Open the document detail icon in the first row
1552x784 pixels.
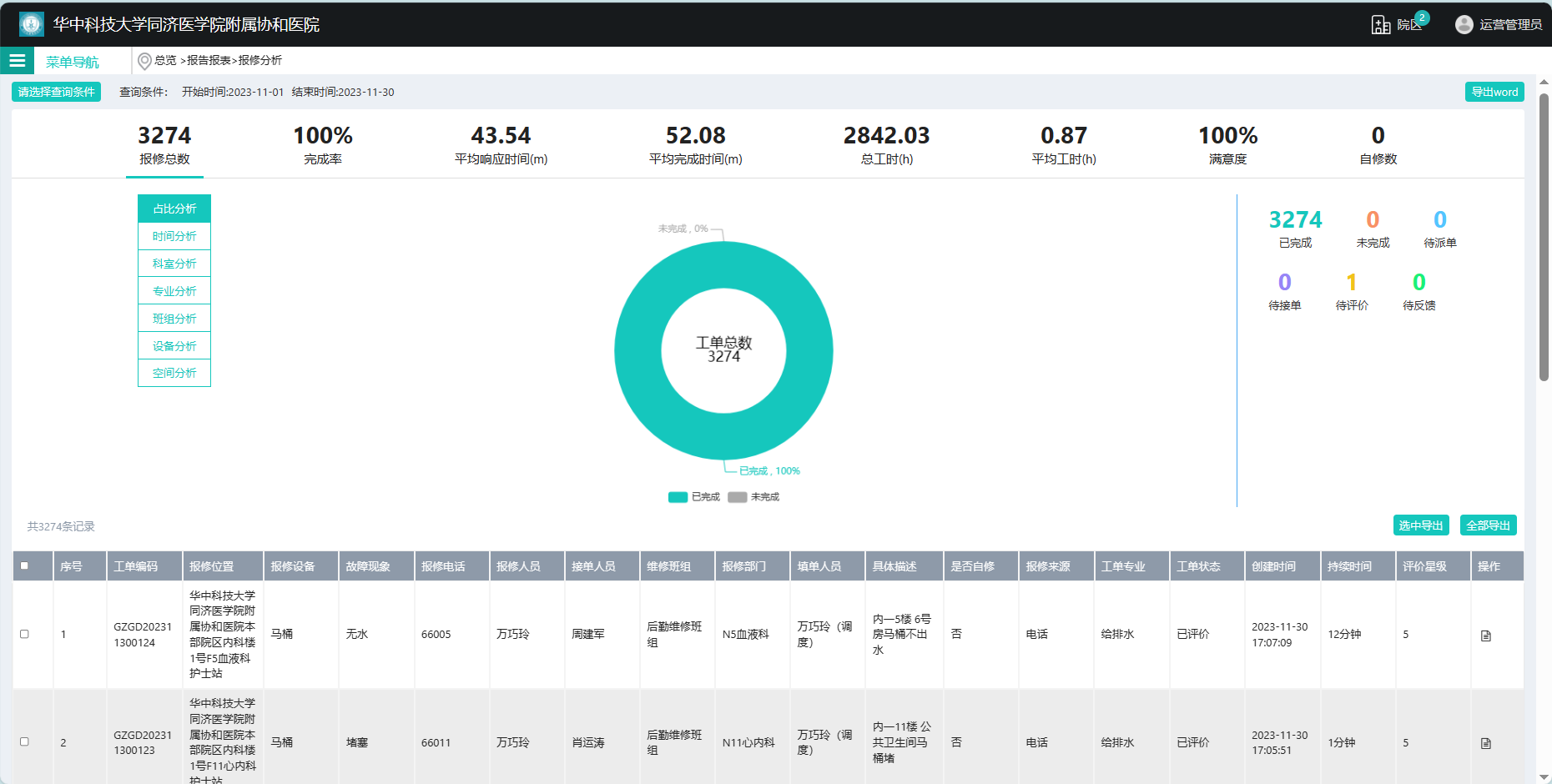(x=1486, y=634)
